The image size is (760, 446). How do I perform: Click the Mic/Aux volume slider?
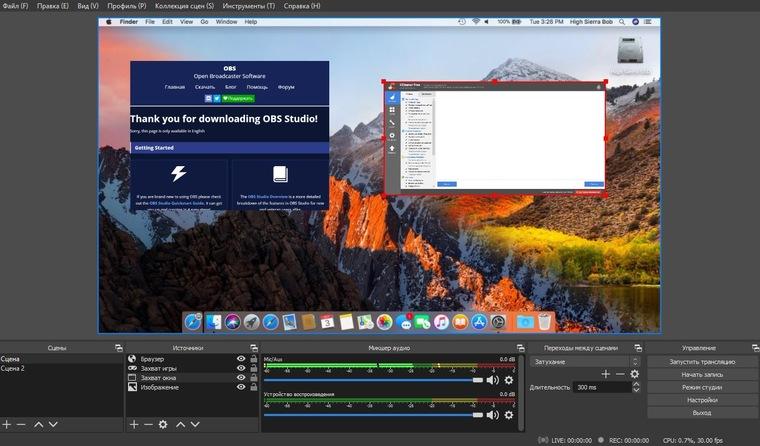pyautogui.click(x=373, y=380)
